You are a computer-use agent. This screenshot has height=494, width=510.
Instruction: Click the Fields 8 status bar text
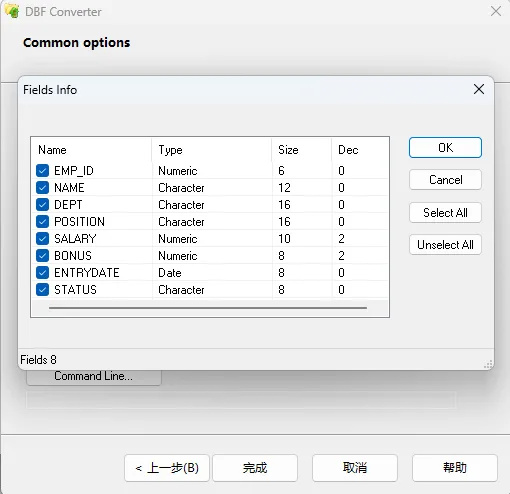38,360
